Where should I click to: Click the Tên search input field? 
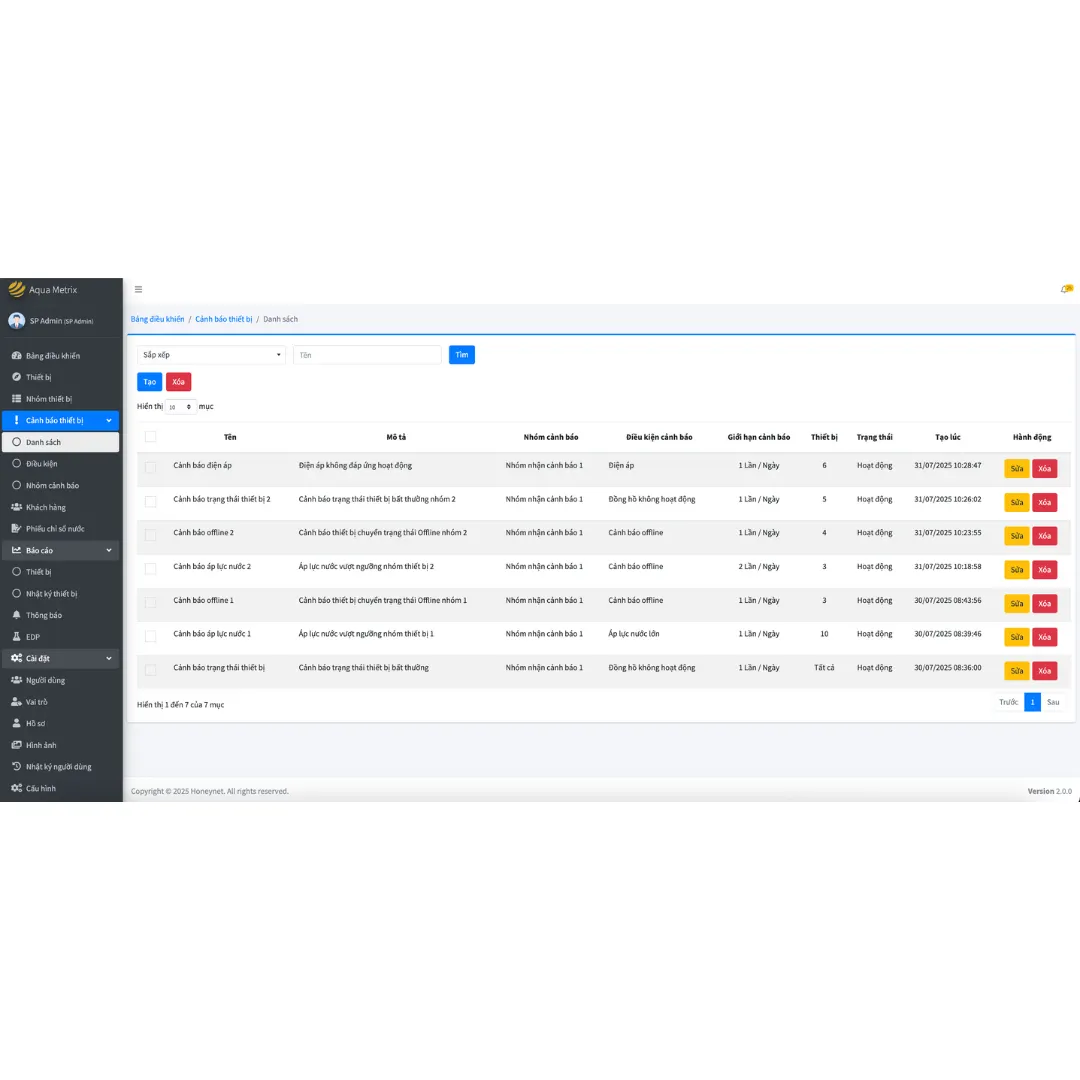(367, 355)
